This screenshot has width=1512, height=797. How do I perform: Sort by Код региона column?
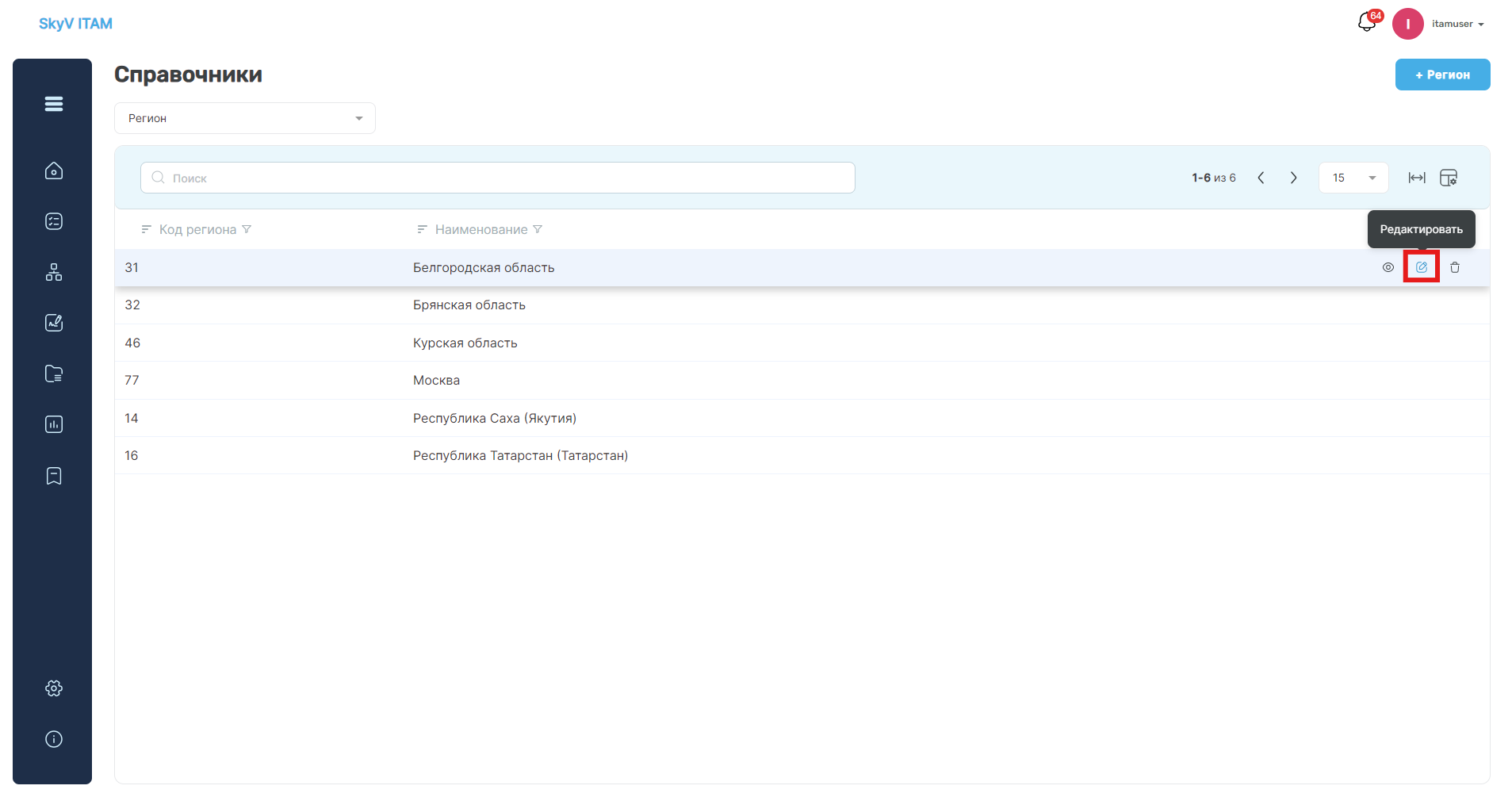[146, 229]
